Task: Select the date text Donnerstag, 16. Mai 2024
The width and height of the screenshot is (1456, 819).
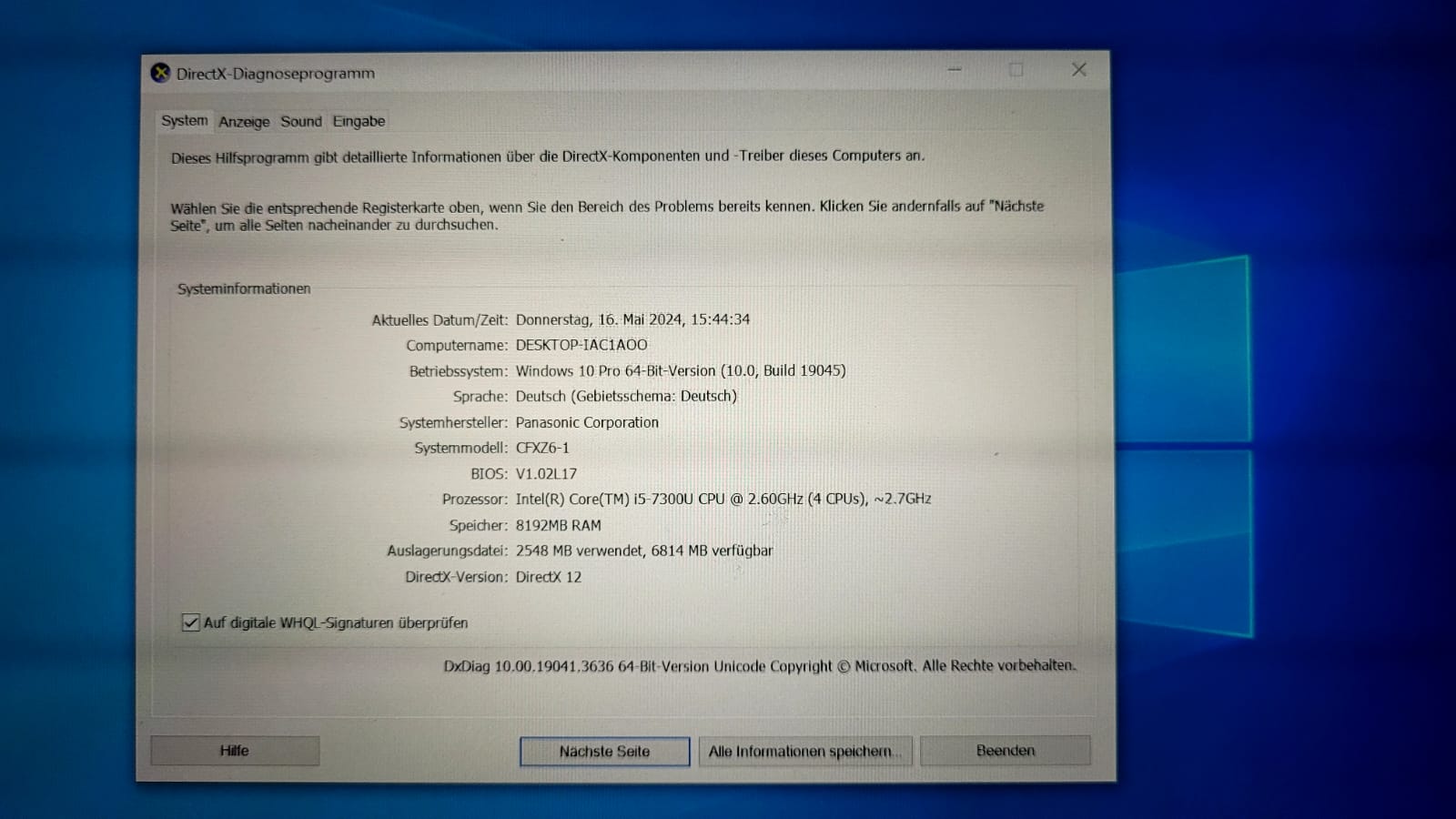Action: point(599,319)
